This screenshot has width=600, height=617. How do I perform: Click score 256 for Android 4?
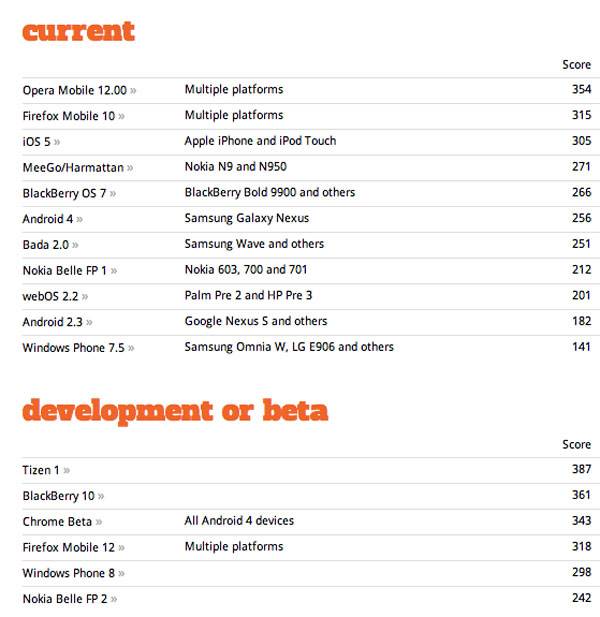tap(582, 218)
